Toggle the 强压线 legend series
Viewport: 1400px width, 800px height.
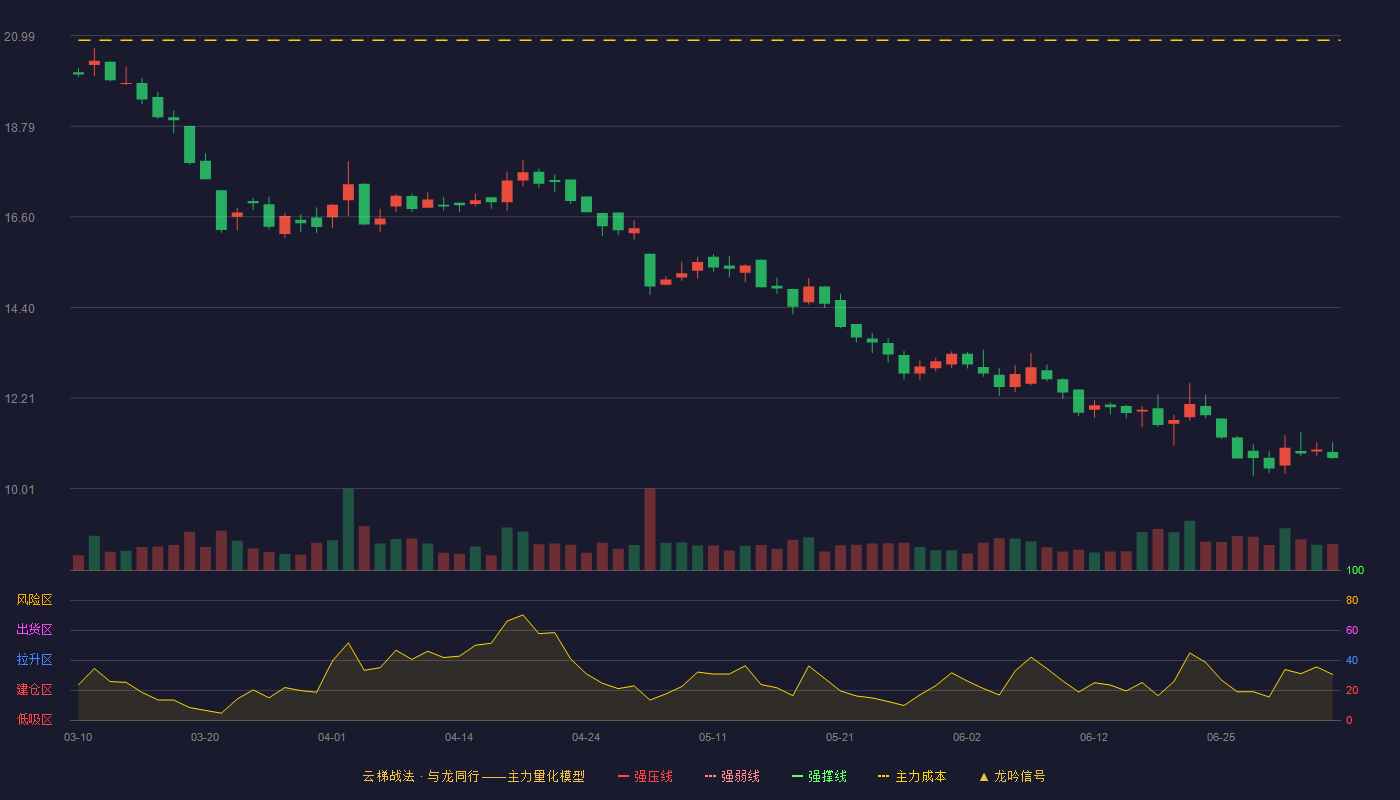[x=645, y=776]
